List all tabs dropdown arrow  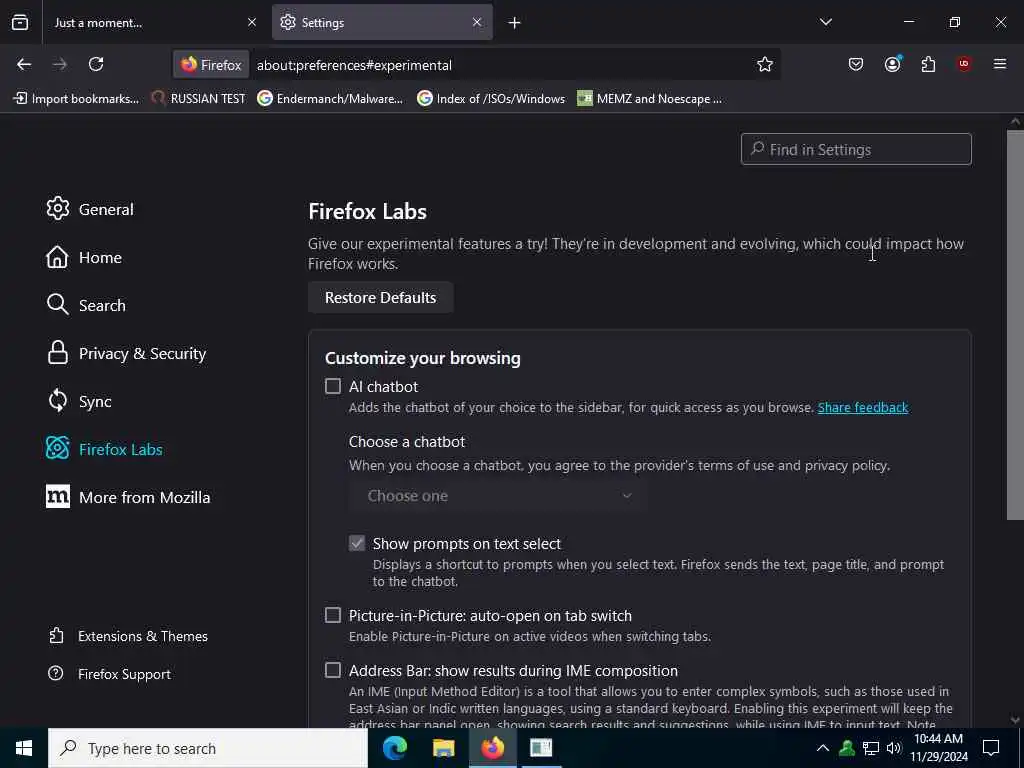click(825, 22)
